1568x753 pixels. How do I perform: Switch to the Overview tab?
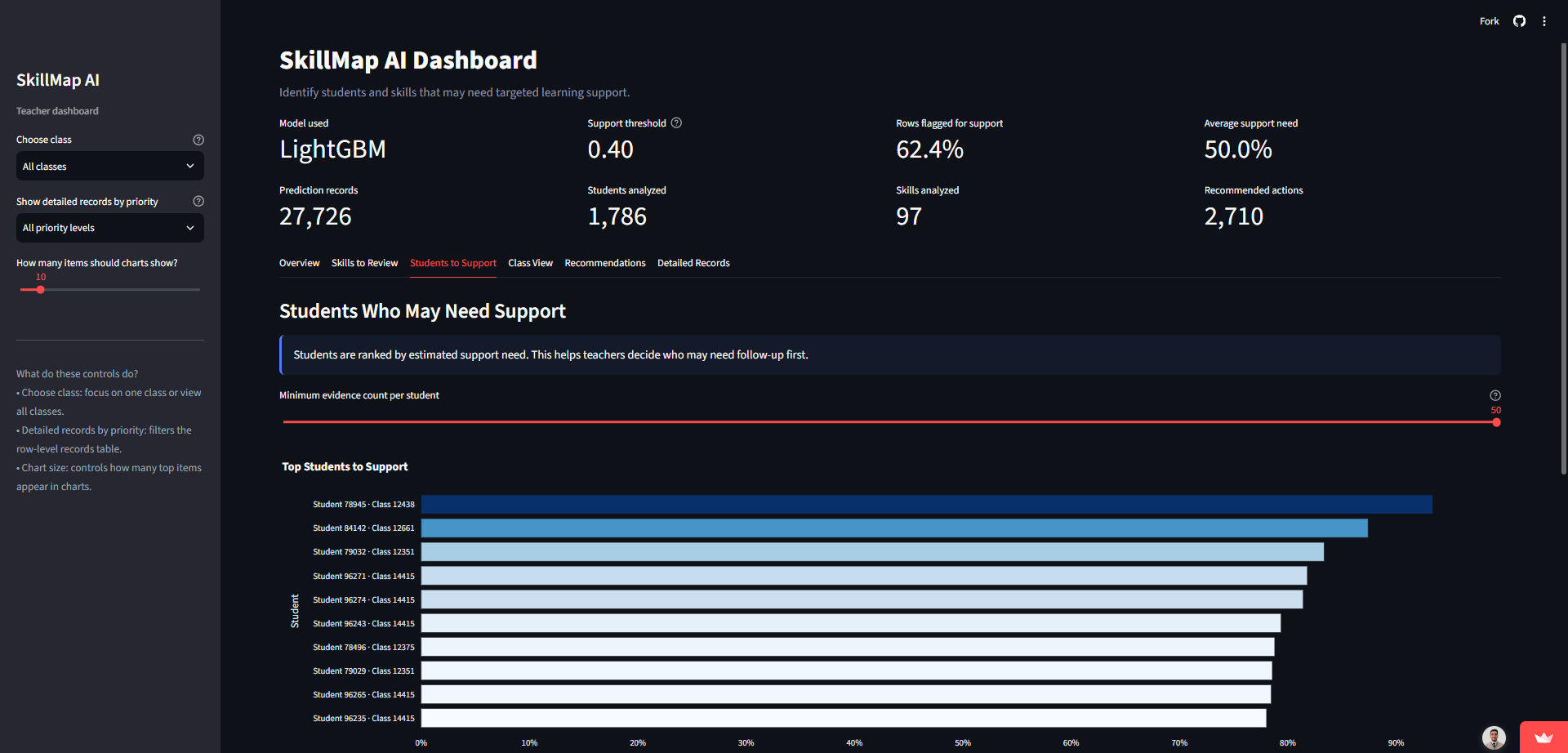(x=299, y=263)
